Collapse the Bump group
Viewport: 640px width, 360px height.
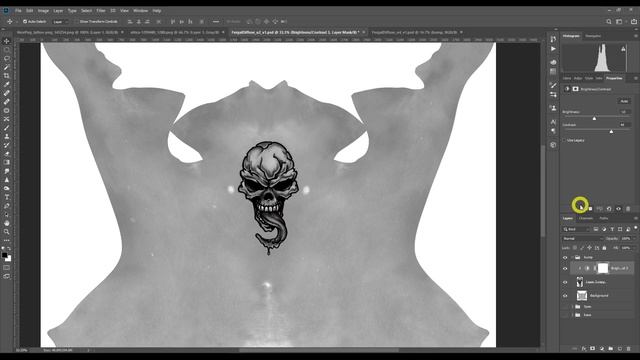click(x=572, y=258)
